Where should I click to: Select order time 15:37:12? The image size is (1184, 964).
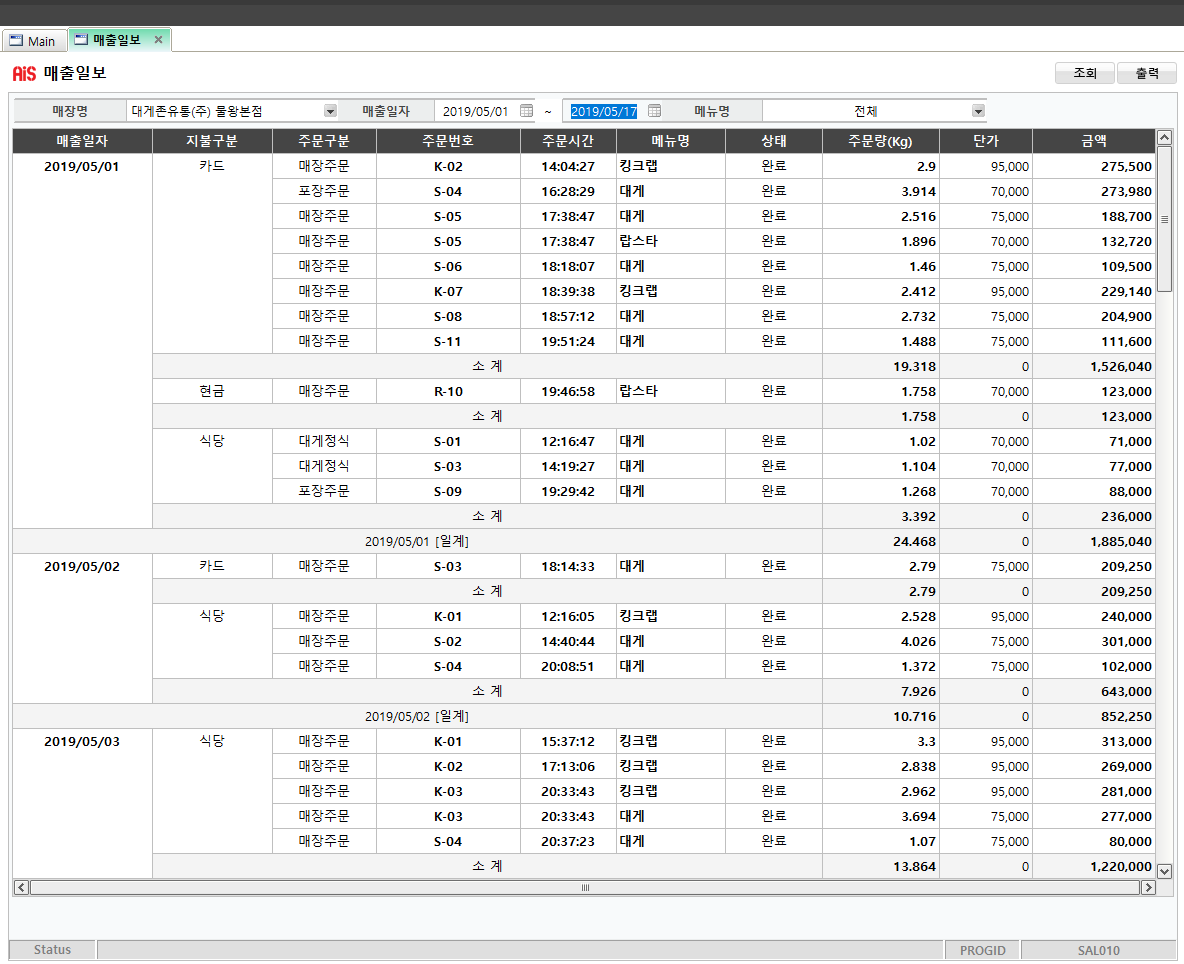[x=568, y=742]
